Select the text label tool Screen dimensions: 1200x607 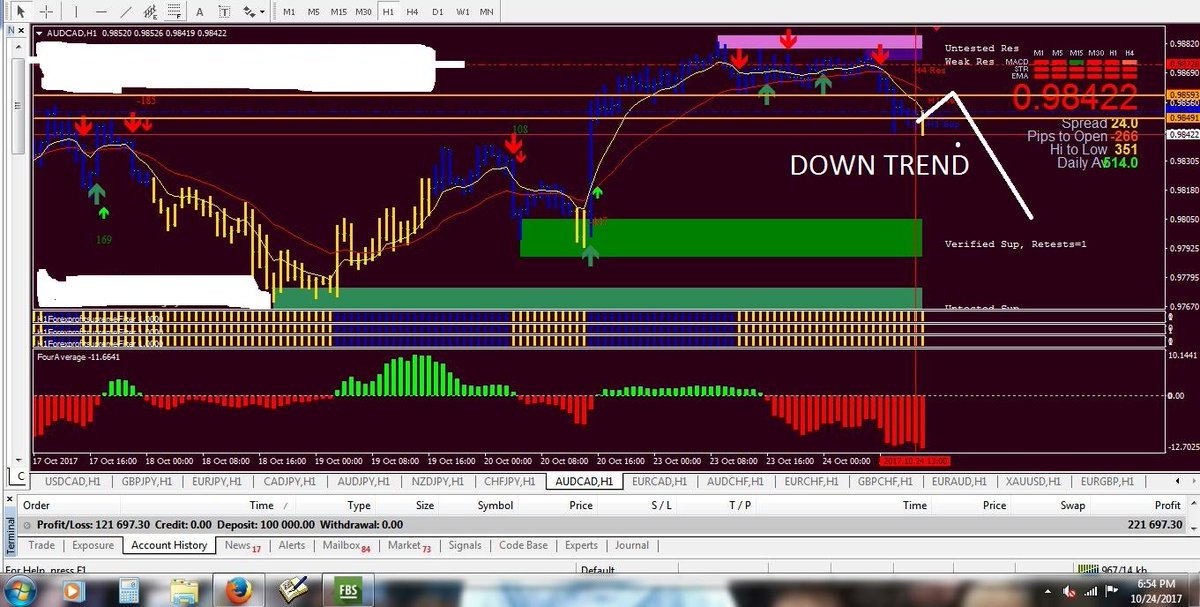(224, 12)
